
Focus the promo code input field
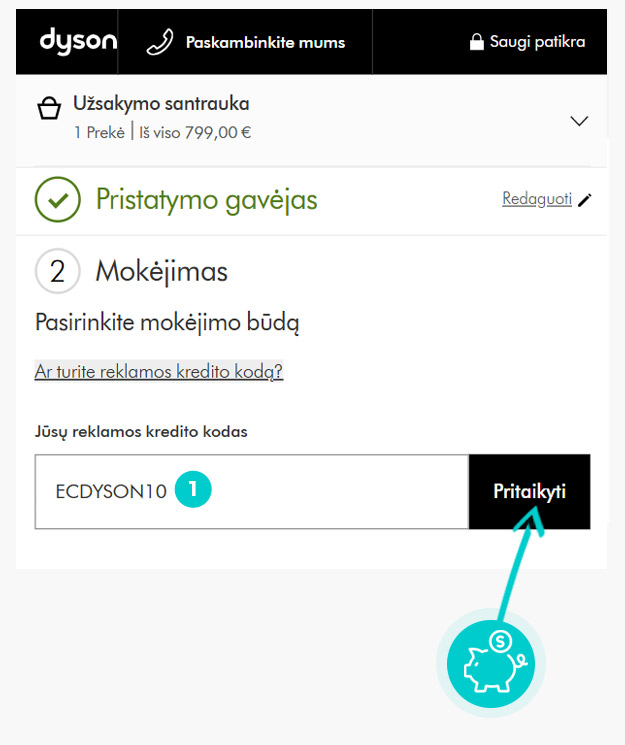(x=251, y=491)
